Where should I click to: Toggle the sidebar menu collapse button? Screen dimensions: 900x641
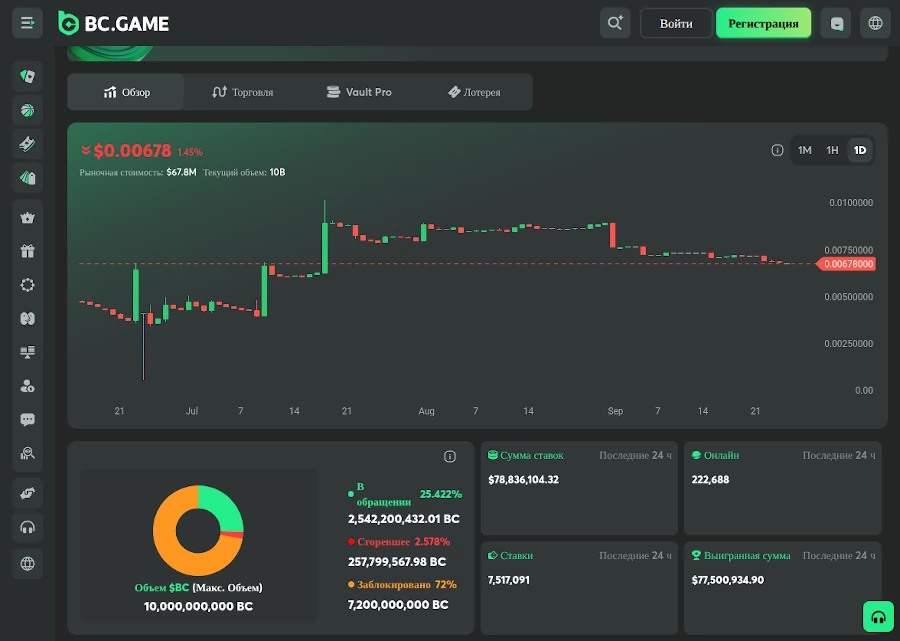[x=27, y=23]
